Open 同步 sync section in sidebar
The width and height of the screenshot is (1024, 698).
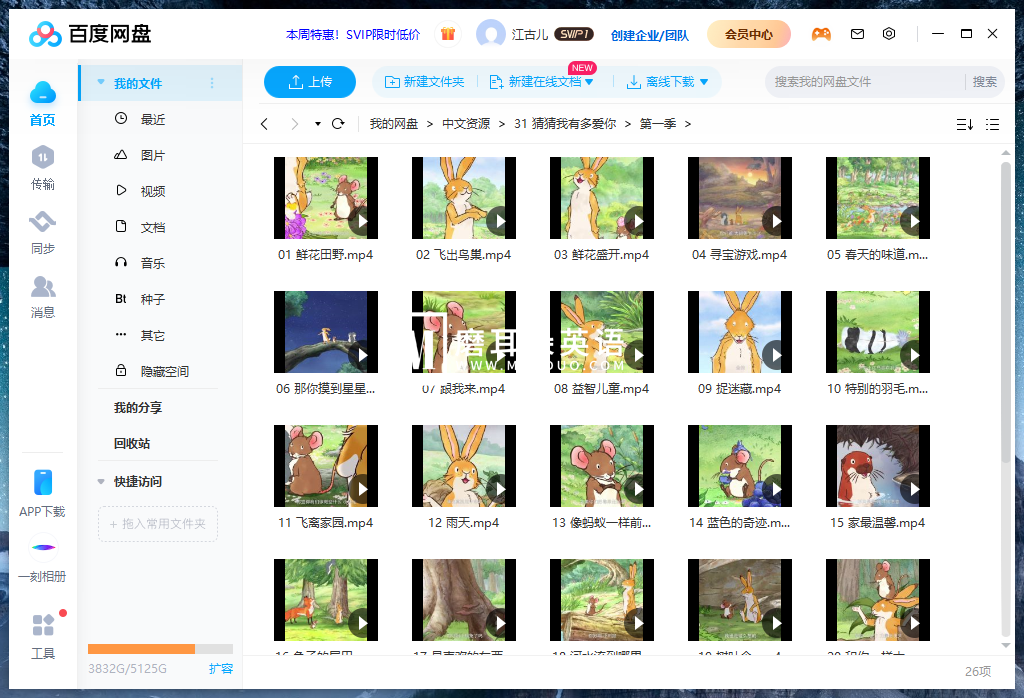coord(42,232)
